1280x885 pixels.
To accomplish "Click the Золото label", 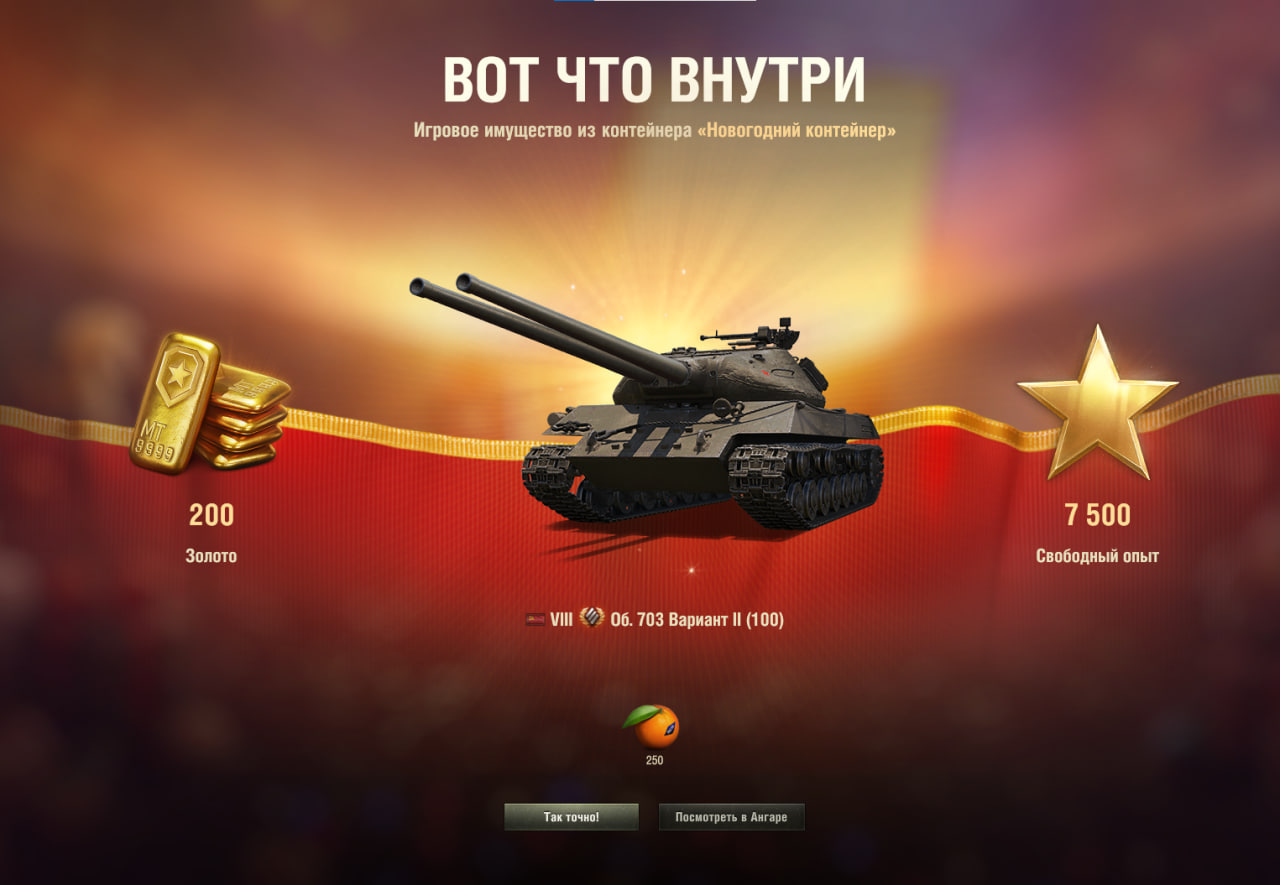I will [211, 556].
